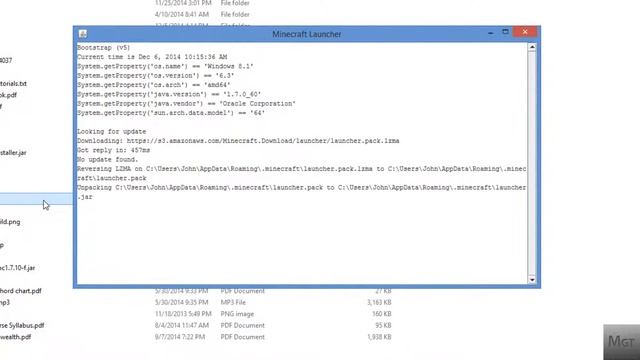
Task: Click '95 KB' size cell in Explorer
Action: coord(383,326)
